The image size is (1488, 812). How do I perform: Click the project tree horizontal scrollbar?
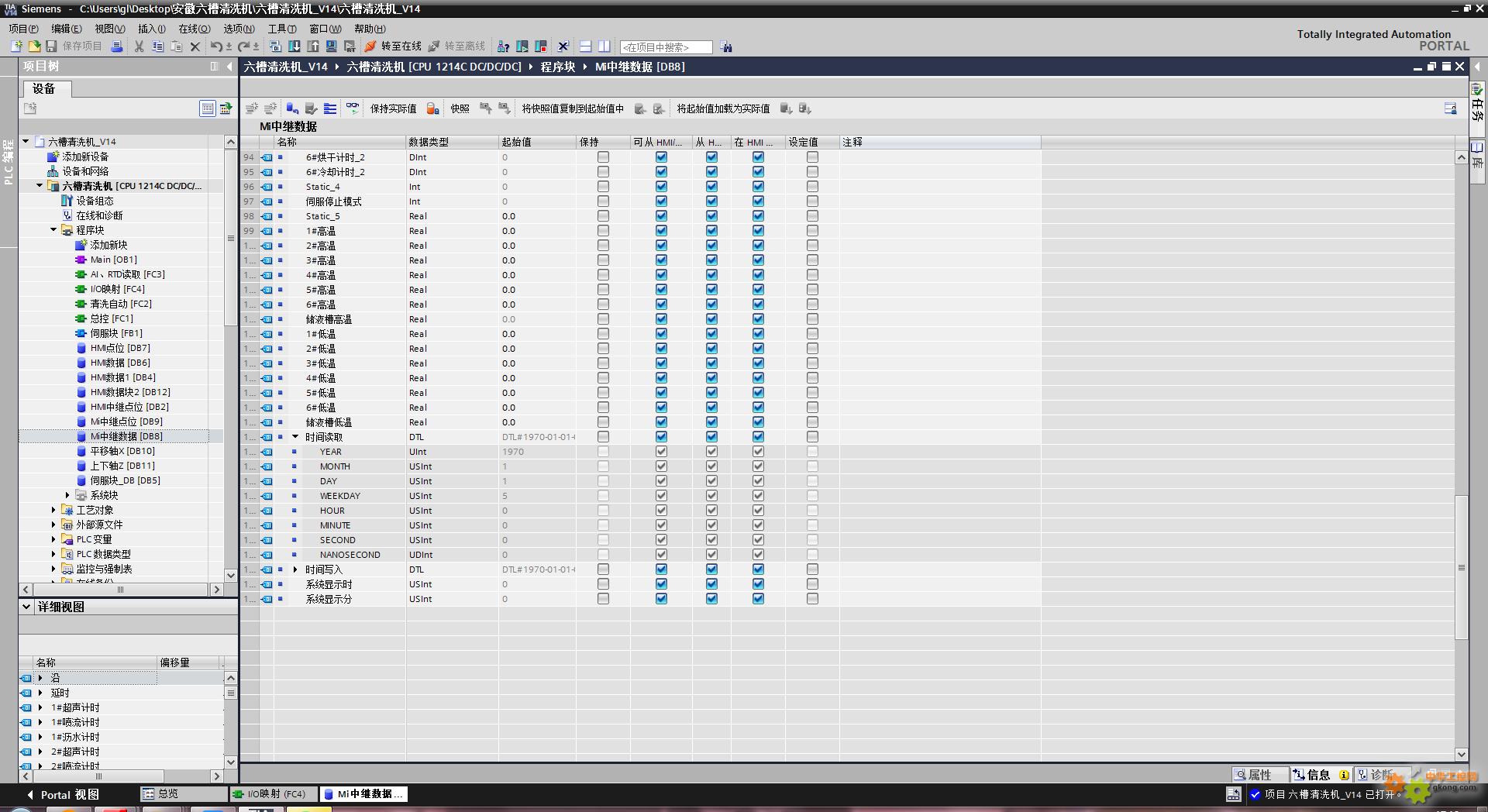tap(120, 590)
